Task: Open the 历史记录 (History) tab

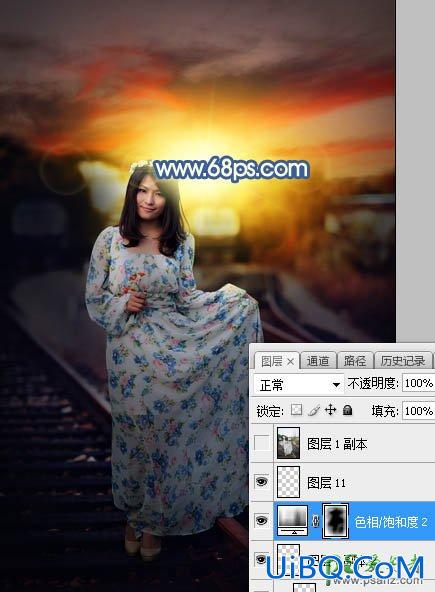Action: 403,361
